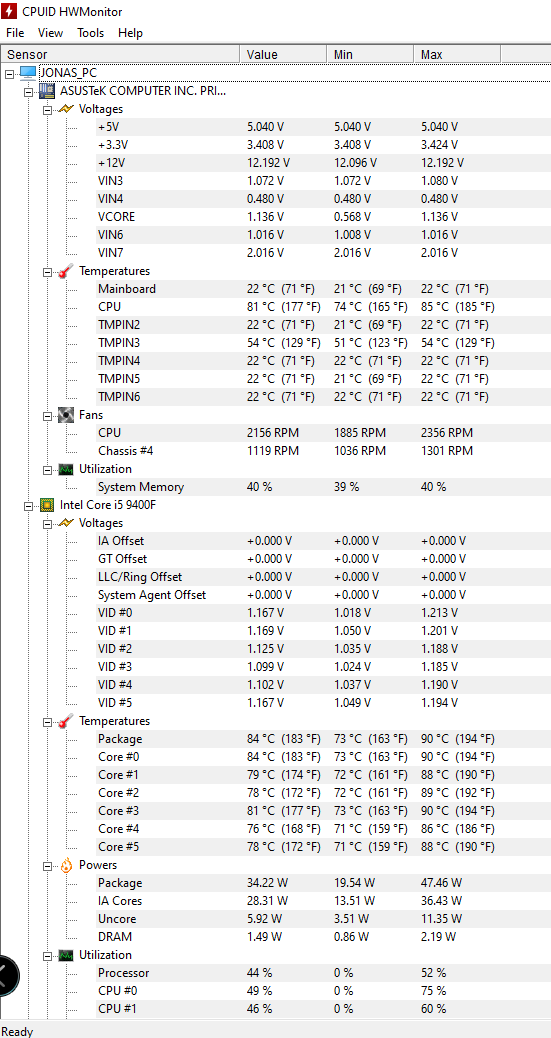
Task: Click the System Memory Utilization group icon
Action: click(x=66, y=469)
